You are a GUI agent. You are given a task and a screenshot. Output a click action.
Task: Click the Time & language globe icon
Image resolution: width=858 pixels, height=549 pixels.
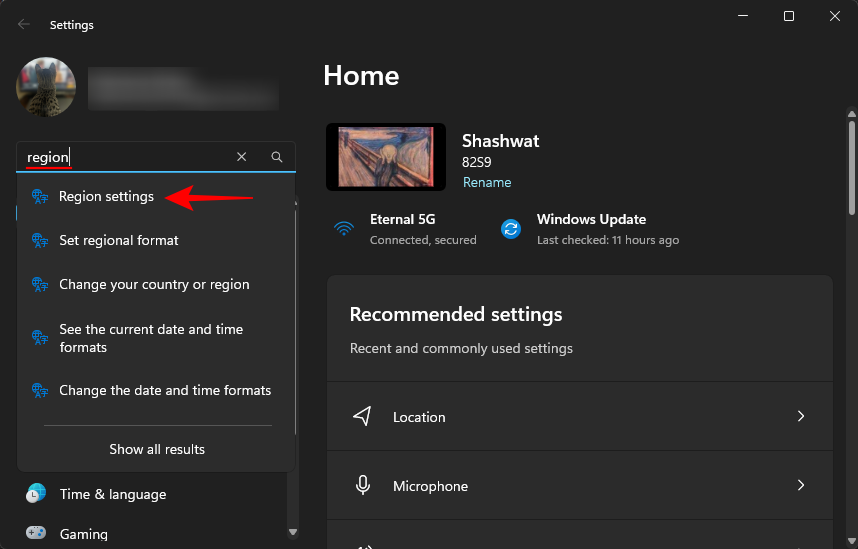click(x=36, y=494)
